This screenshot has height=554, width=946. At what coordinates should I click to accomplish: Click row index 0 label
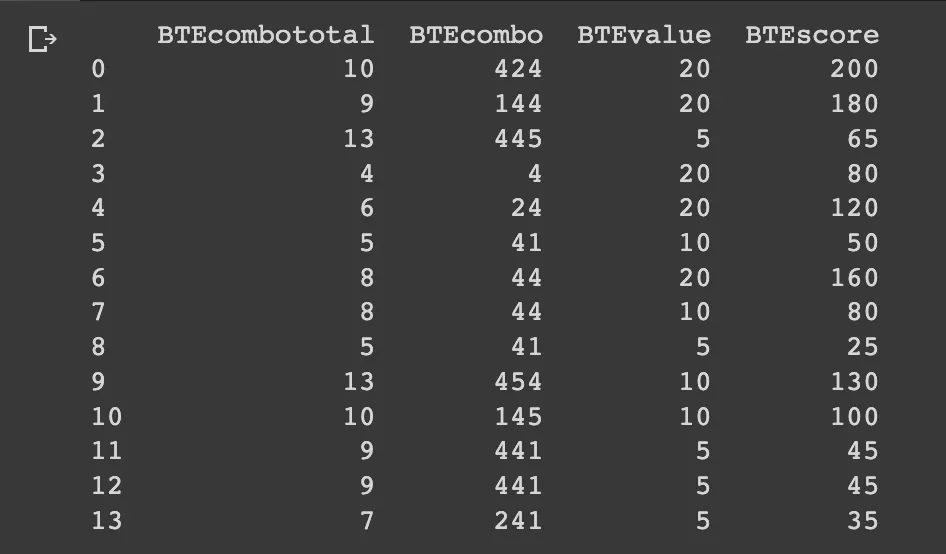(98, 69)
